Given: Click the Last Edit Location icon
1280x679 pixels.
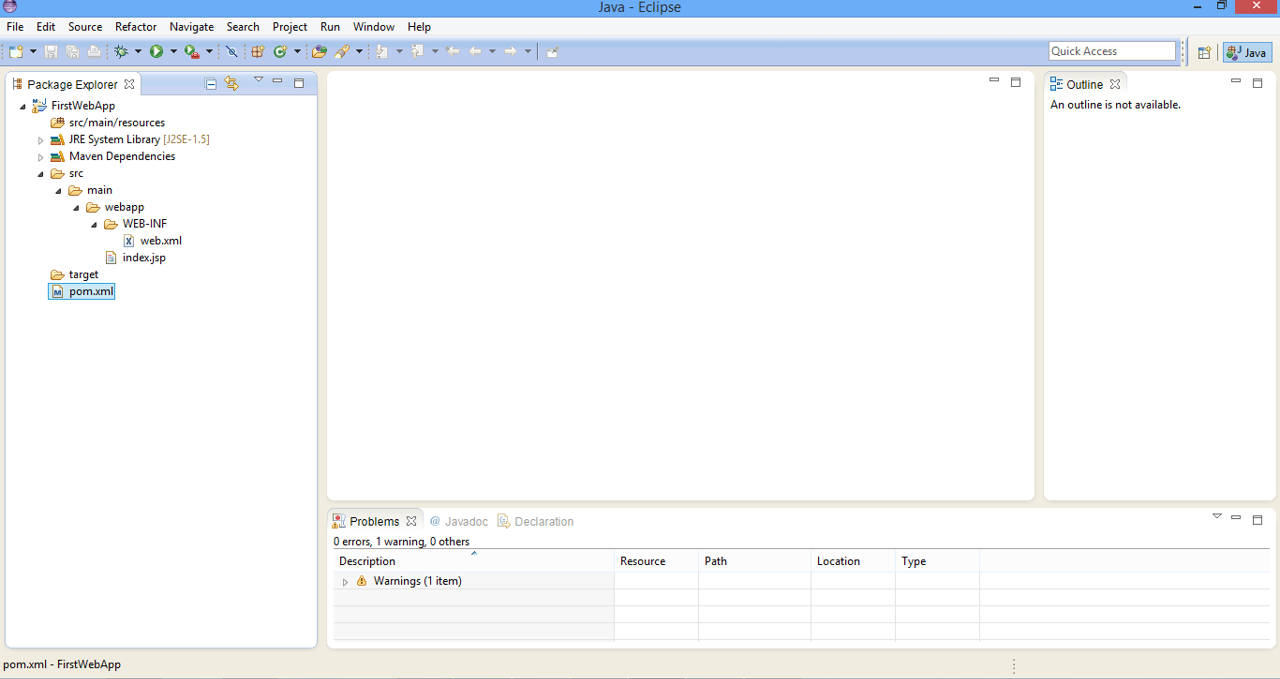Looking at the screenshot, I should pos(453,51).
